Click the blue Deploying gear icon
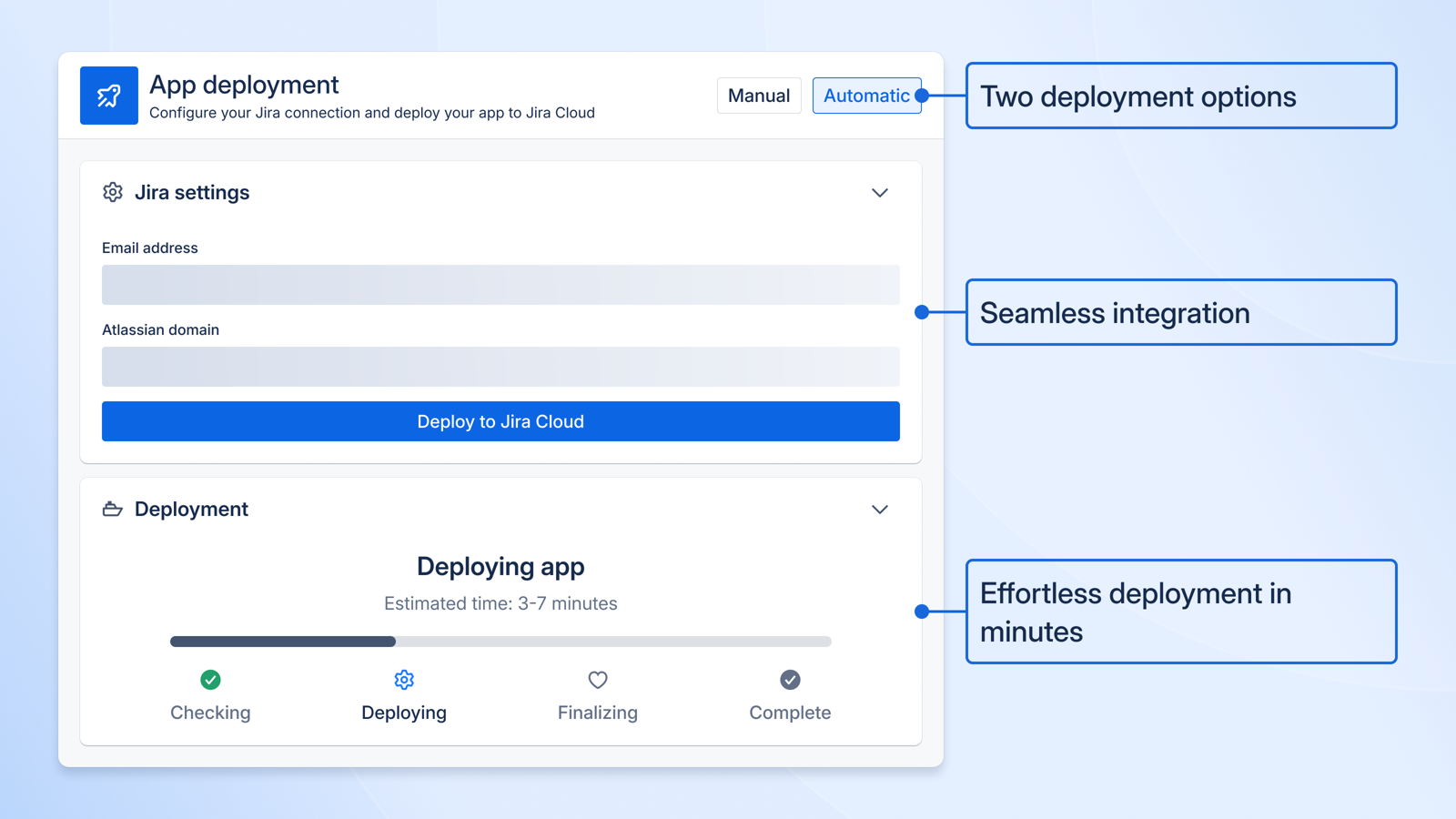 click(403, 680)
